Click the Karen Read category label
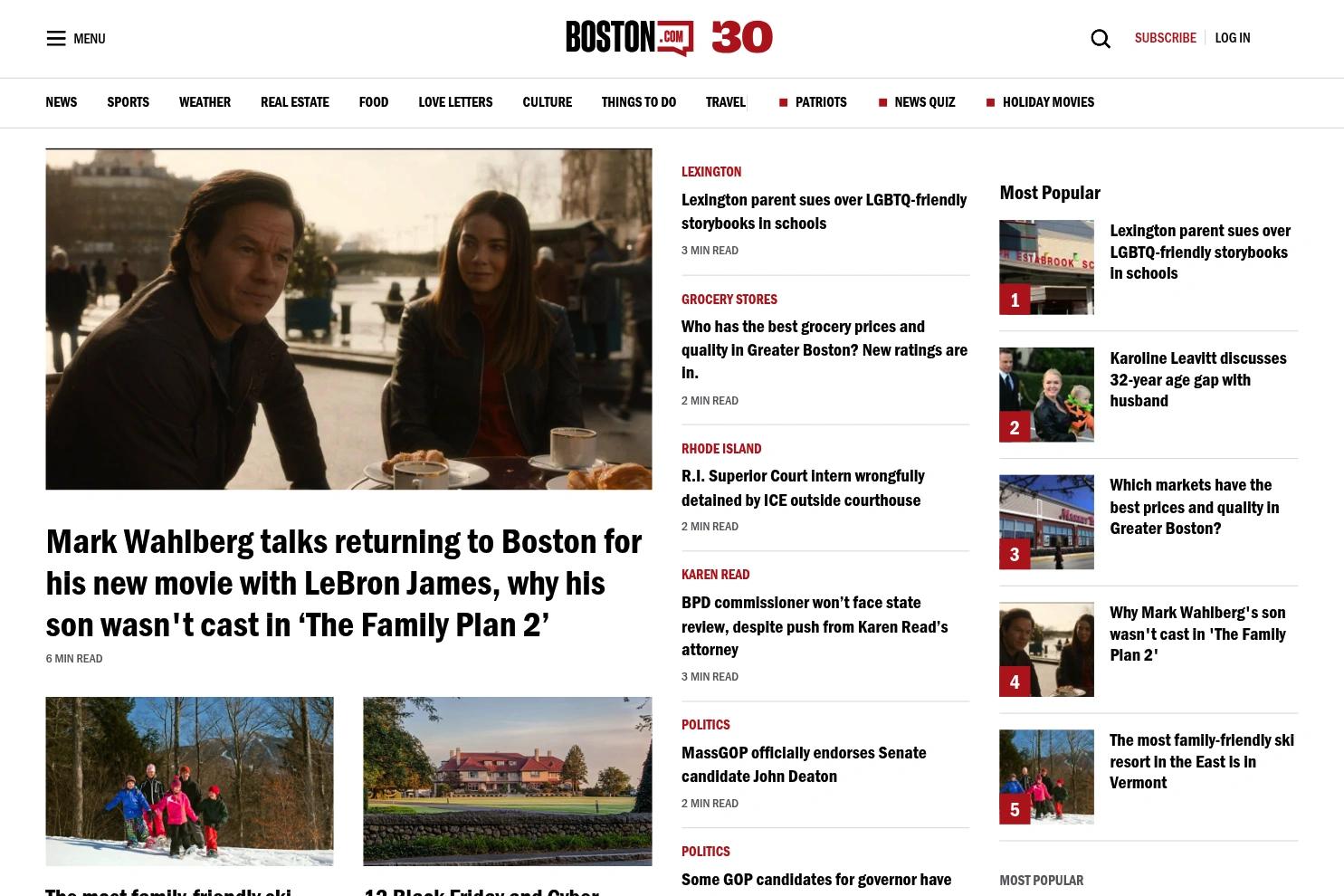Screen dimensions: 1344x896 coord(715,575)
